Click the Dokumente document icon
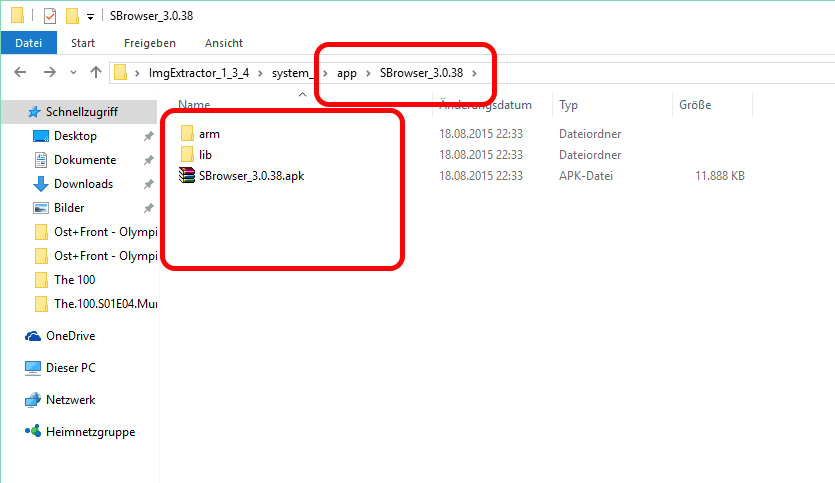 click(x=41, y=160)
